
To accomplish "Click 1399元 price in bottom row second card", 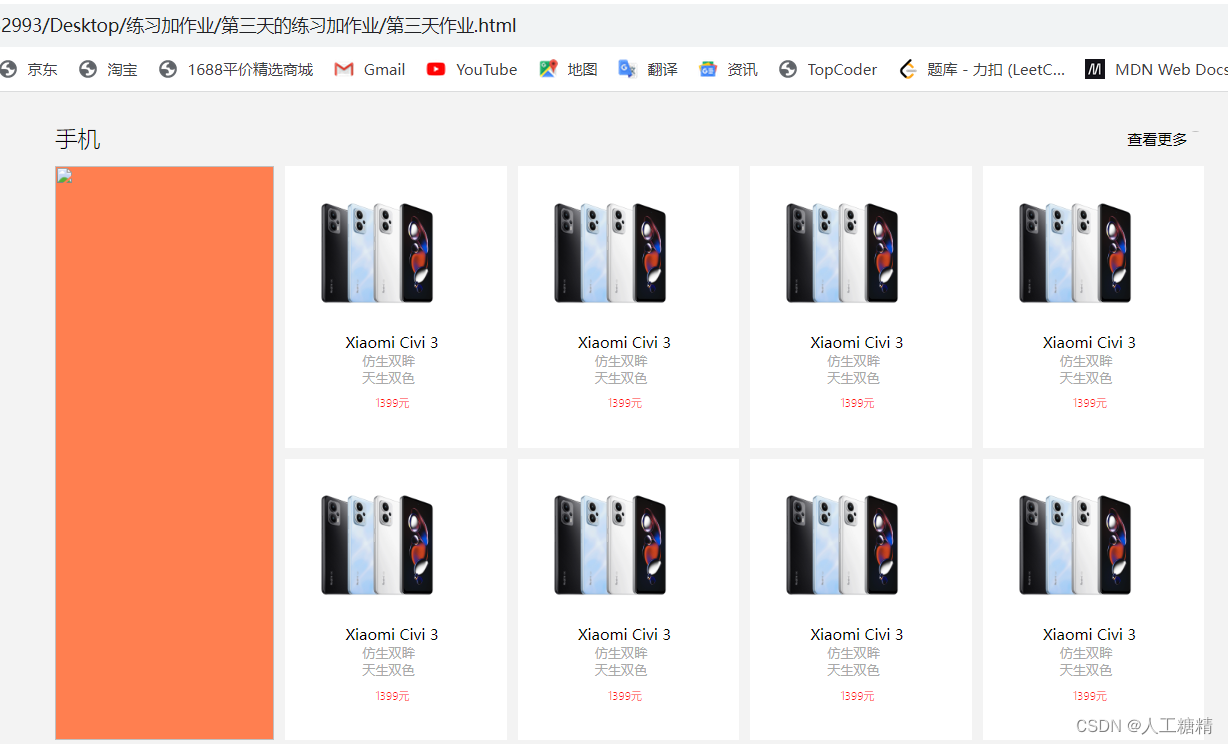I will (x=624, y=696).
